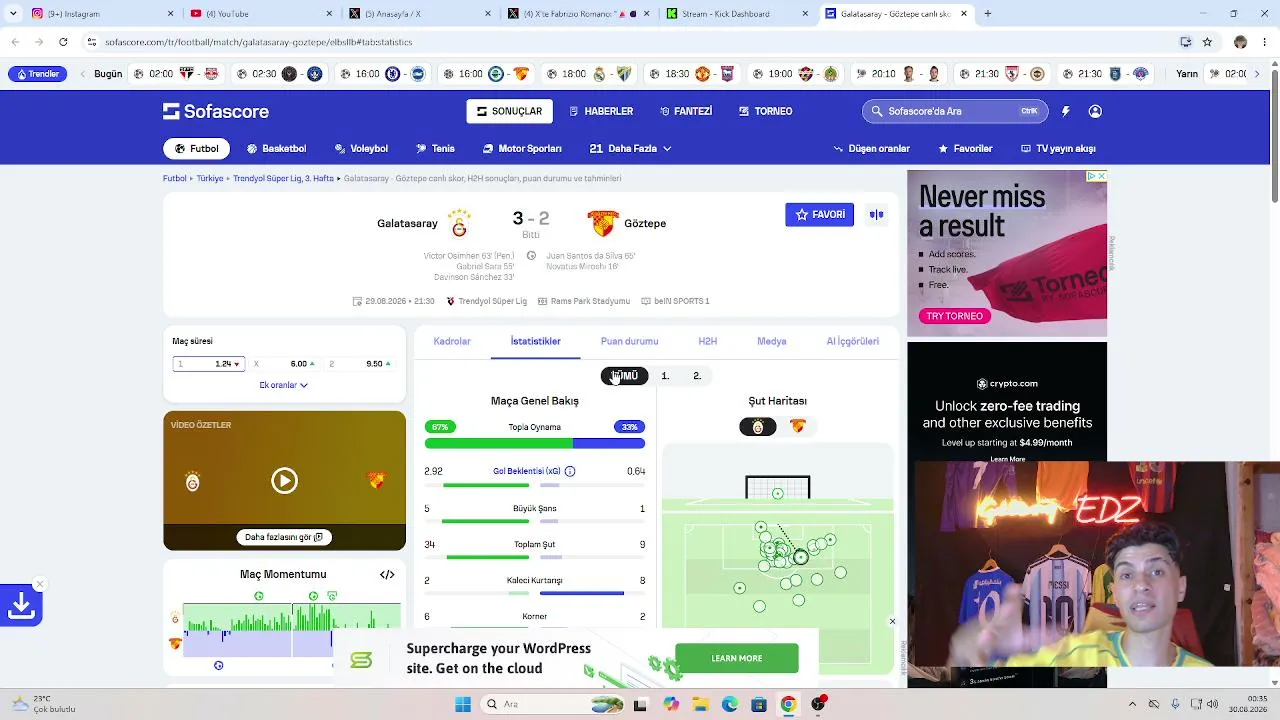
Task: Show Göztepe shots on shot map
Action: point(797,427)
